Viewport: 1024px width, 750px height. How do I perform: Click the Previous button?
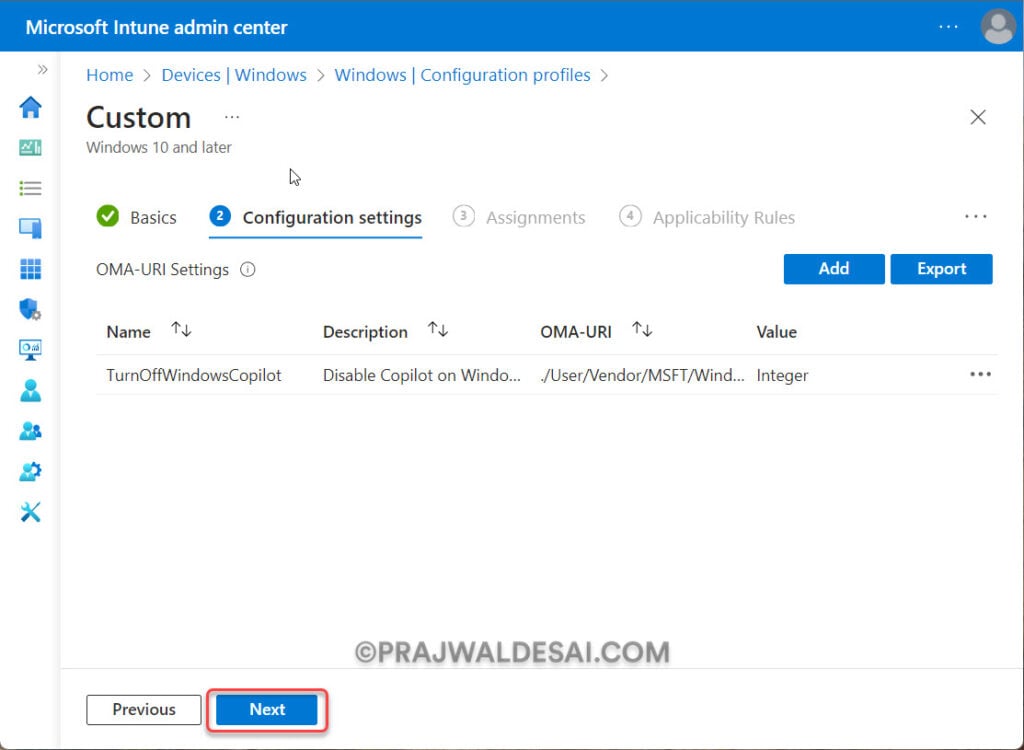point(144,709)
